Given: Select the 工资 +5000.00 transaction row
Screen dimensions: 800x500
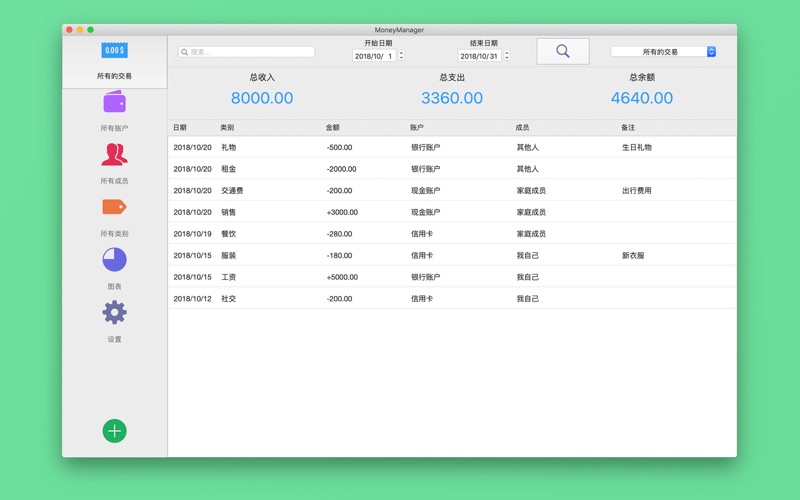Looking at the screenshot, I should (450, 277).
